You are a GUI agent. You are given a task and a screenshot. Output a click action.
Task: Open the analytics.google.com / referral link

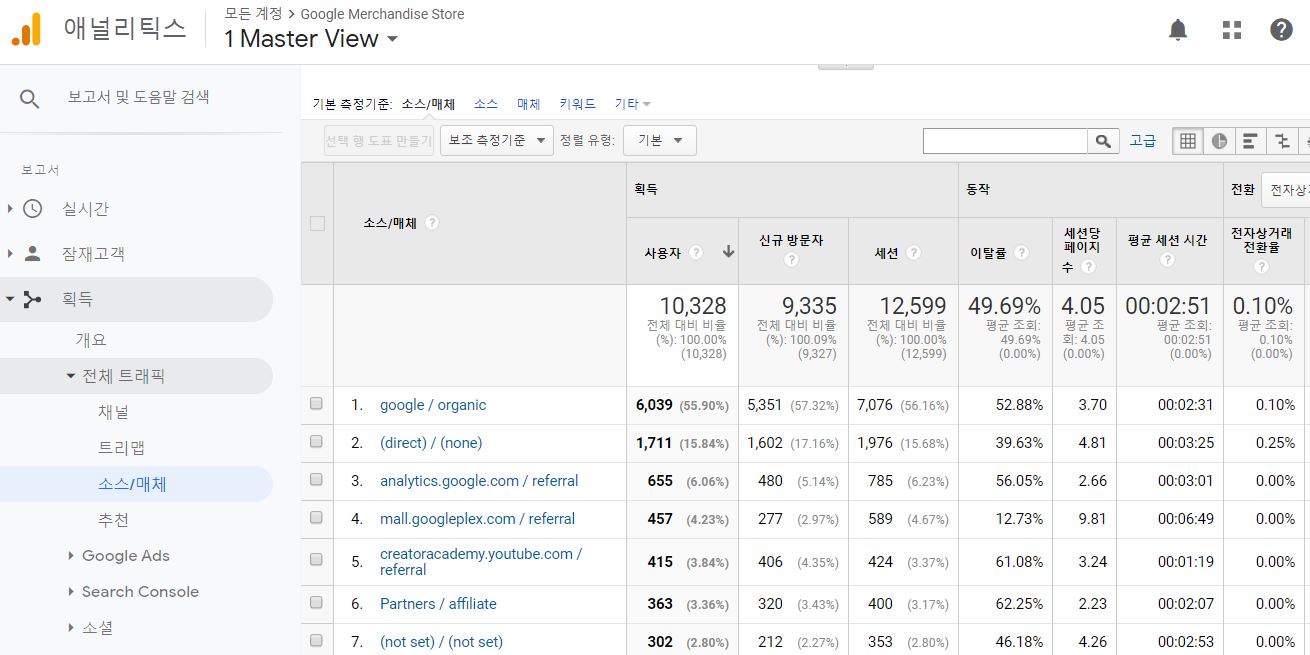click(x=479, y=481)
